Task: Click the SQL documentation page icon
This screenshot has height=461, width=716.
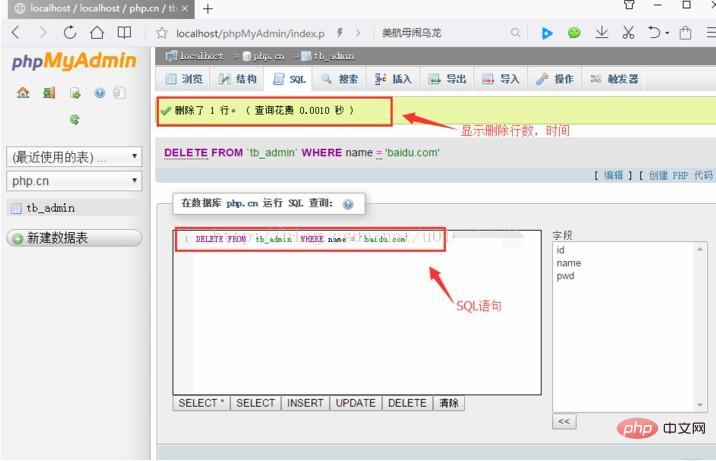Action: pos(119,93)
